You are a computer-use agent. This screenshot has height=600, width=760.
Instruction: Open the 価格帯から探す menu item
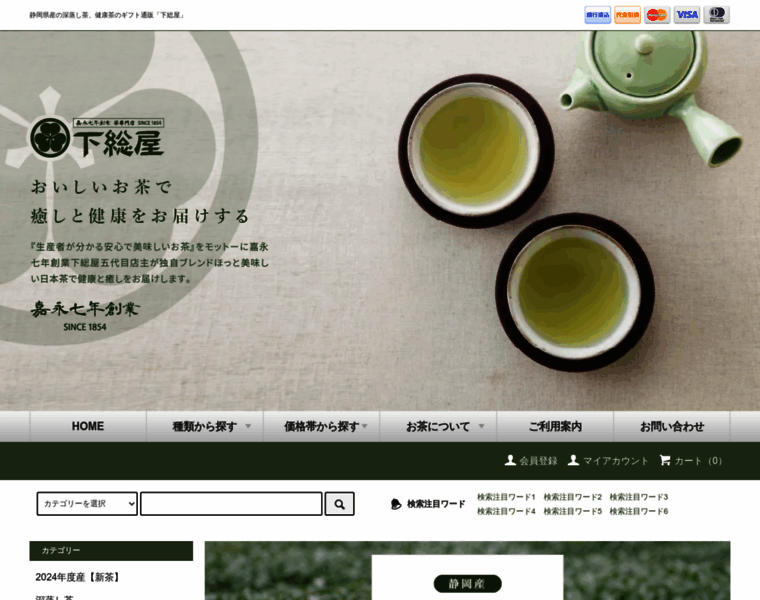321,426
